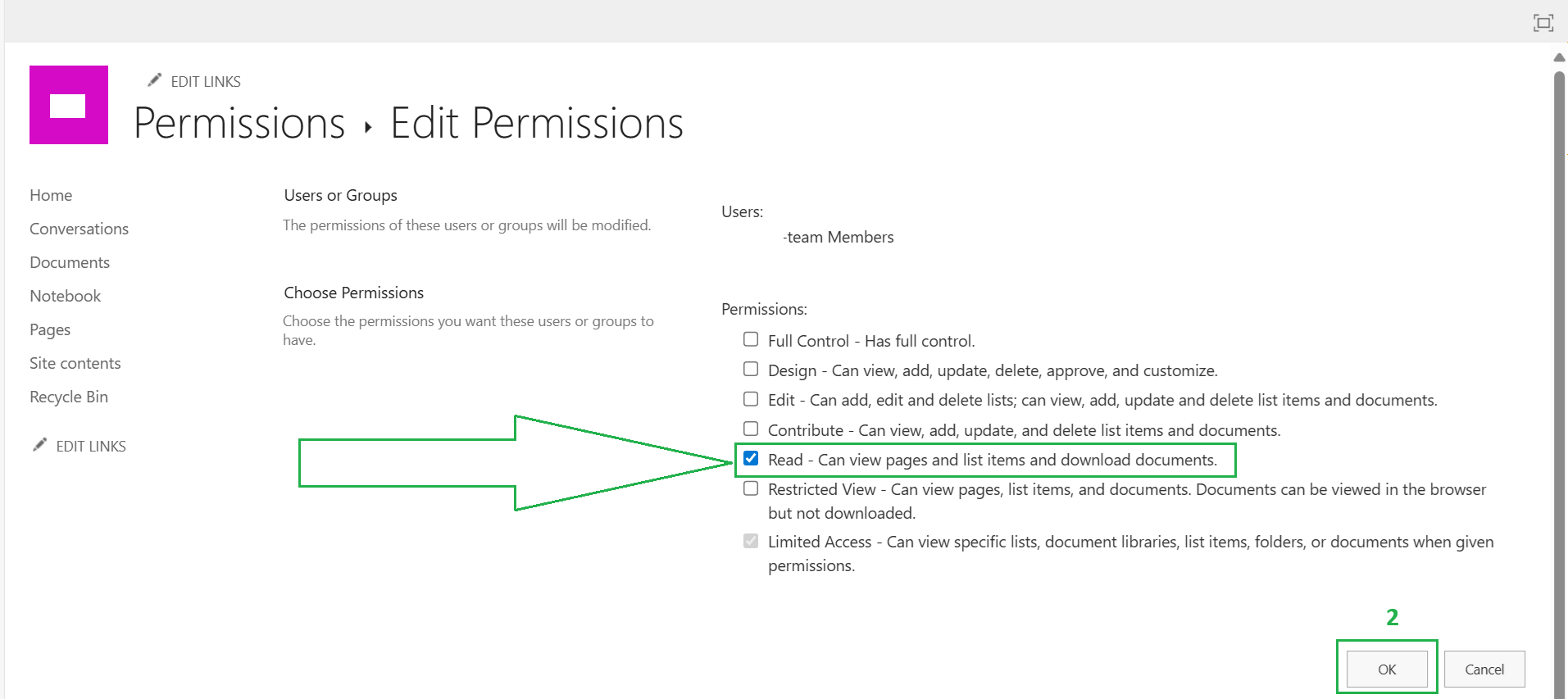This screenshot has height=699, width=1568.
Task: Click the top EDIT LINKS text
Action: 206,81
